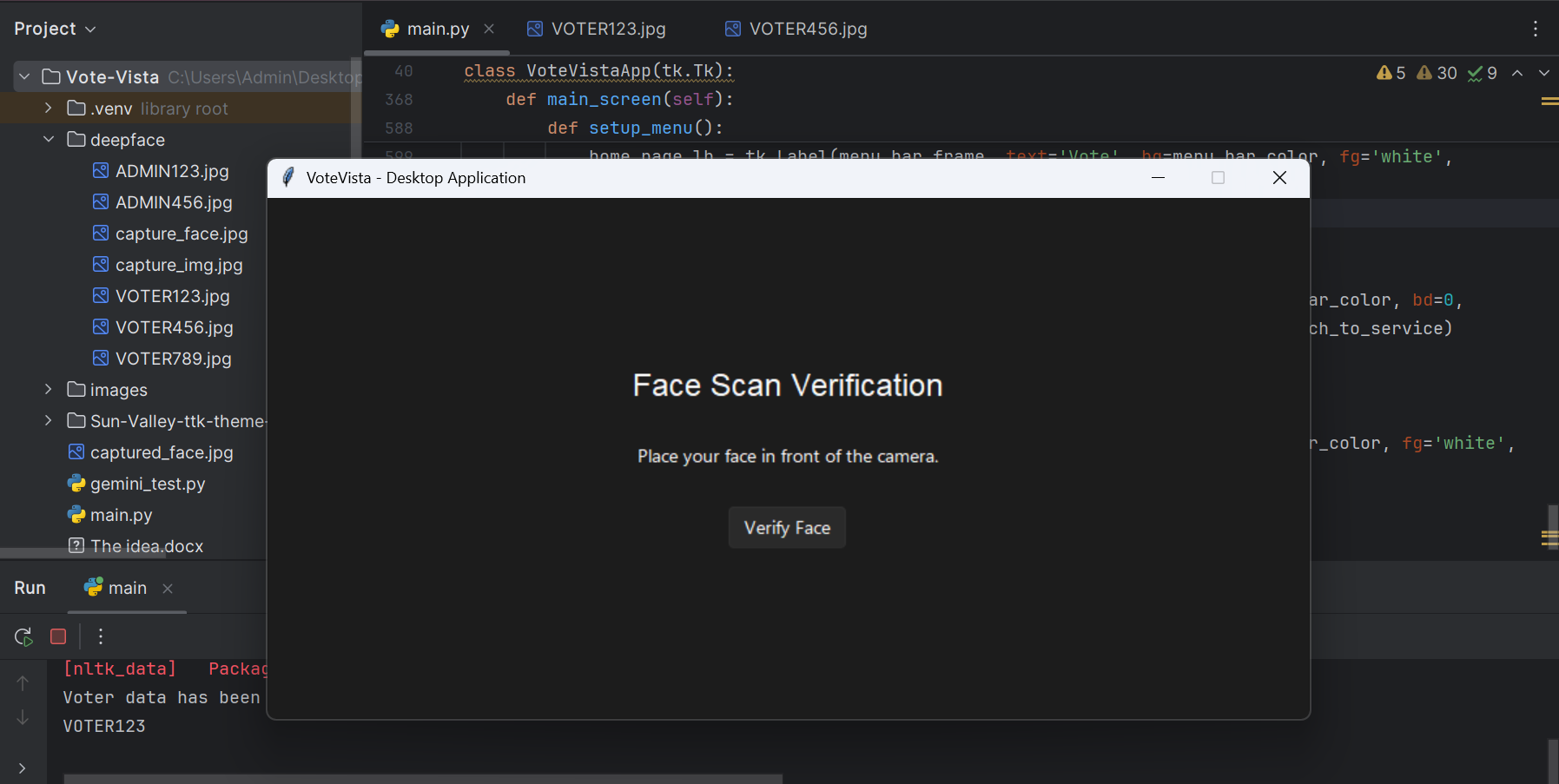The width and height of the screenshot is (1559, 784).
Task: Click the VoteVista feather window icon
Action: pyautogui.click(x=288, y=177)
